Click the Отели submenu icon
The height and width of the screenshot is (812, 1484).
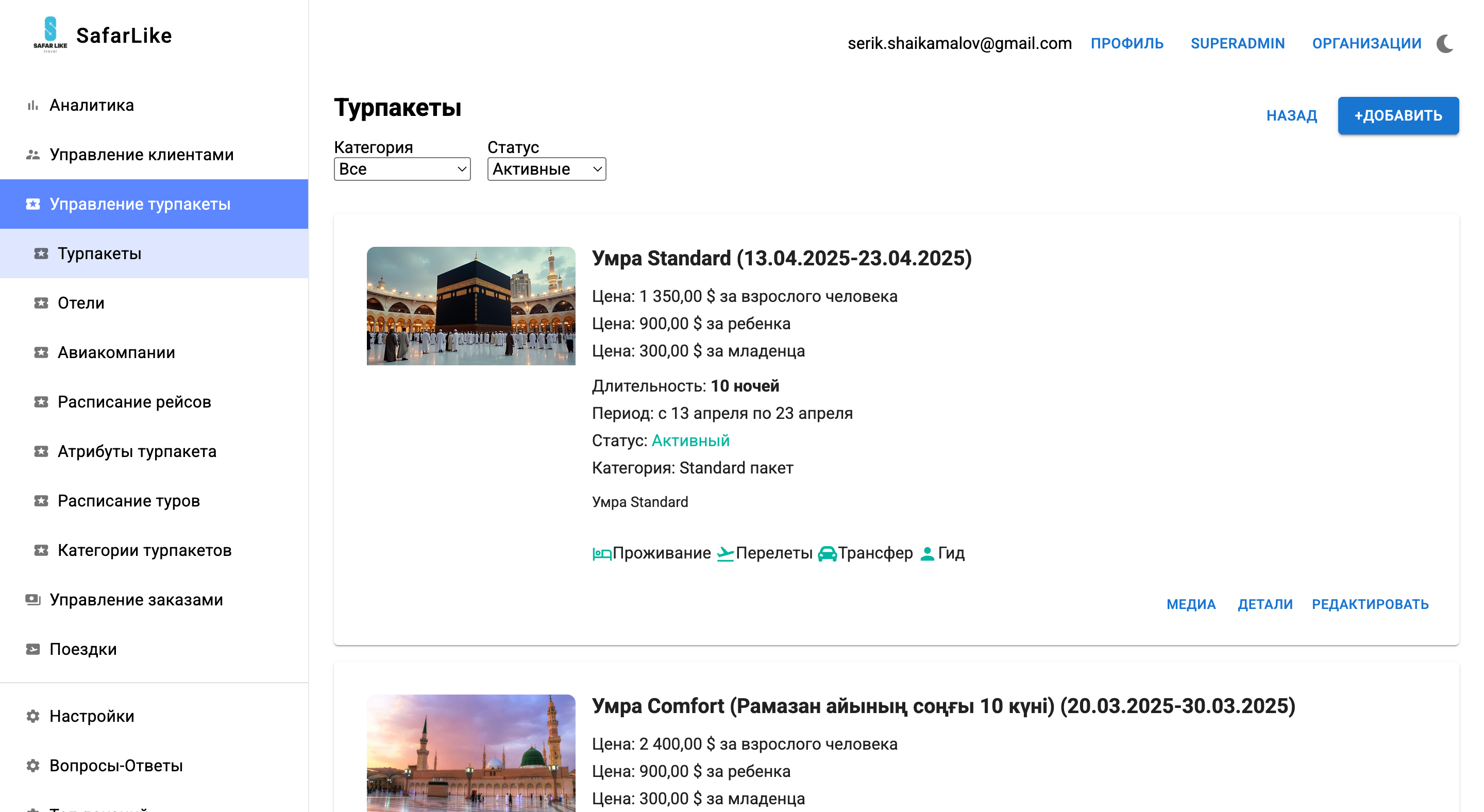click(41, 303)
